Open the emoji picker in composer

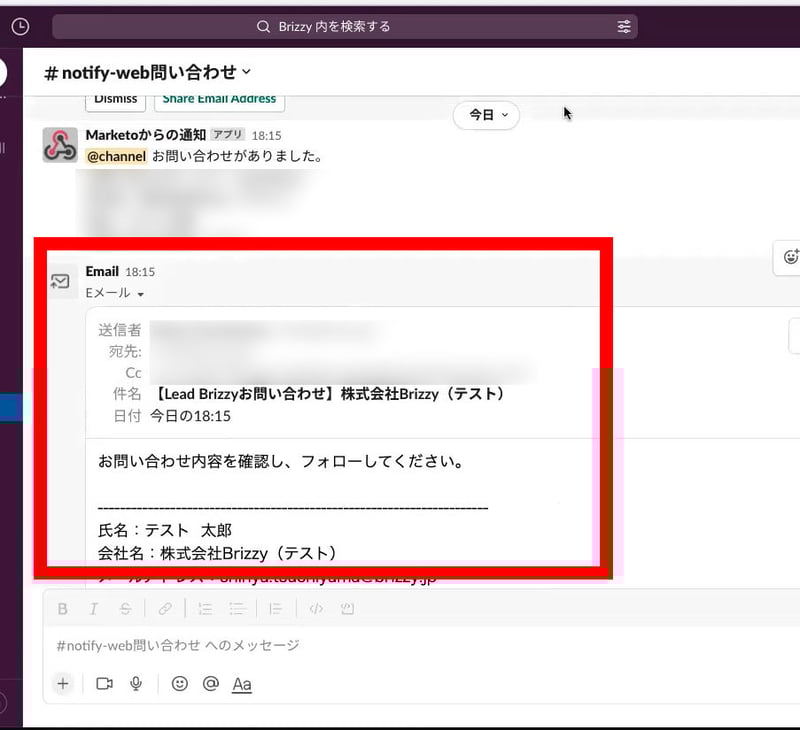pos(180,684)
